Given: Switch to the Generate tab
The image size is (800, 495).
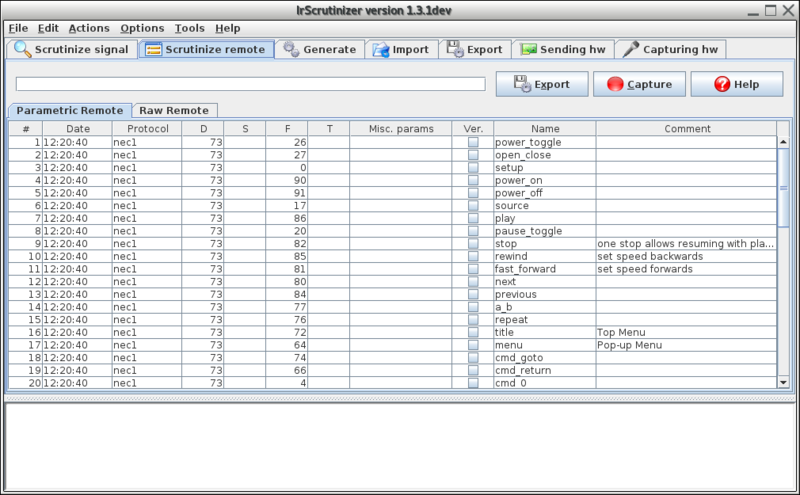Looking at the screenshot, I should pyautogui.click(x=319, y=49).
